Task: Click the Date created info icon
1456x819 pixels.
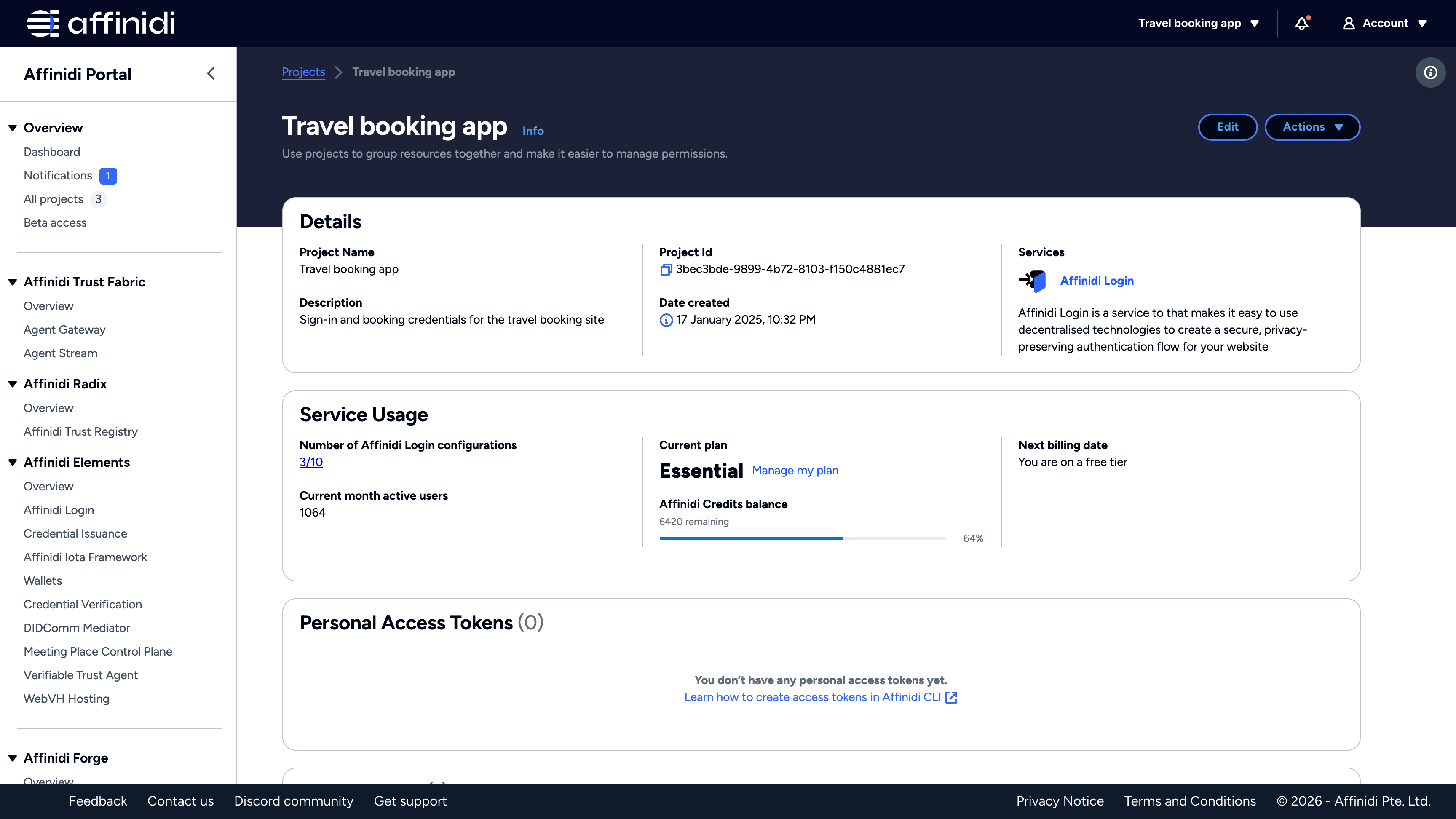Action: coord(666,320)
